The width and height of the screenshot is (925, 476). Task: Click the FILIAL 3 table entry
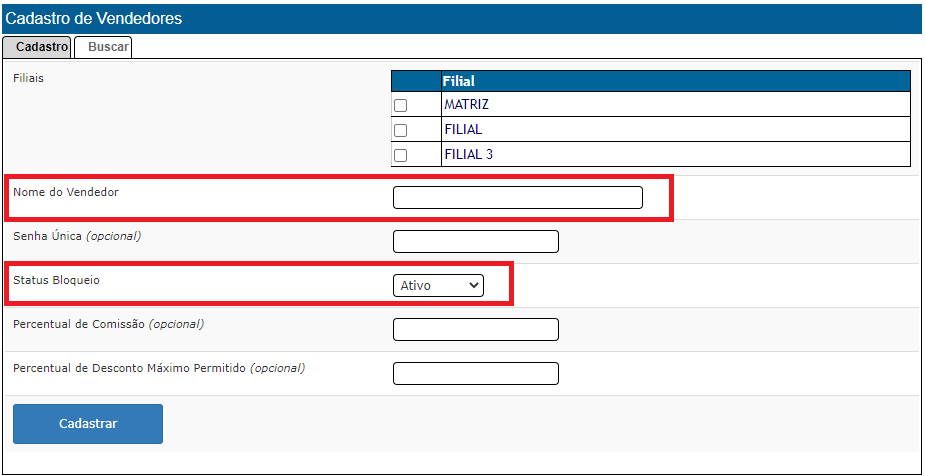(x=468, y=155)
